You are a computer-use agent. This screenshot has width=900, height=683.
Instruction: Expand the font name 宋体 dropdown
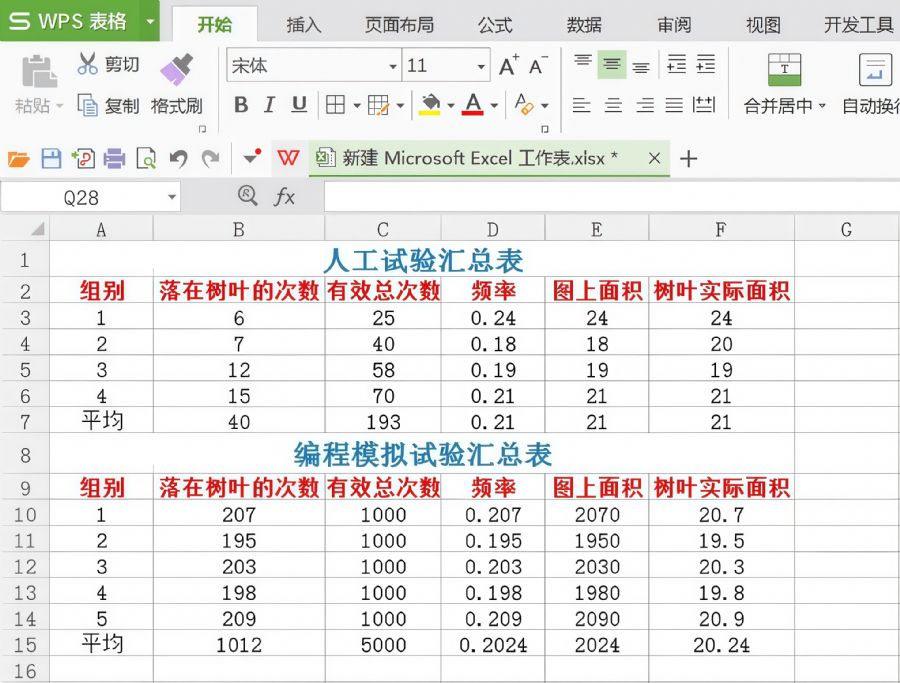click(x=392, y=67)
